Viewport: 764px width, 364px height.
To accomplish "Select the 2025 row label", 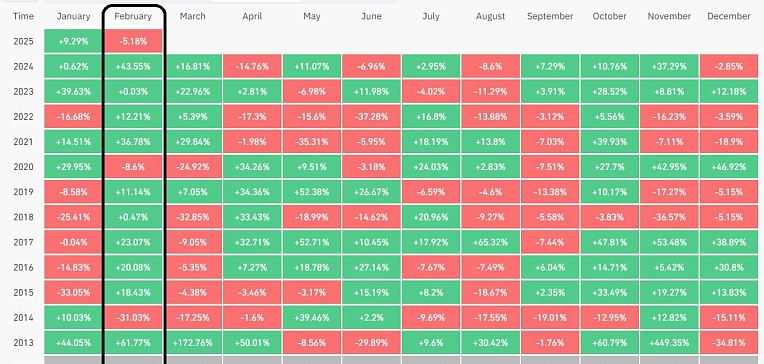I will coord(23,41).
